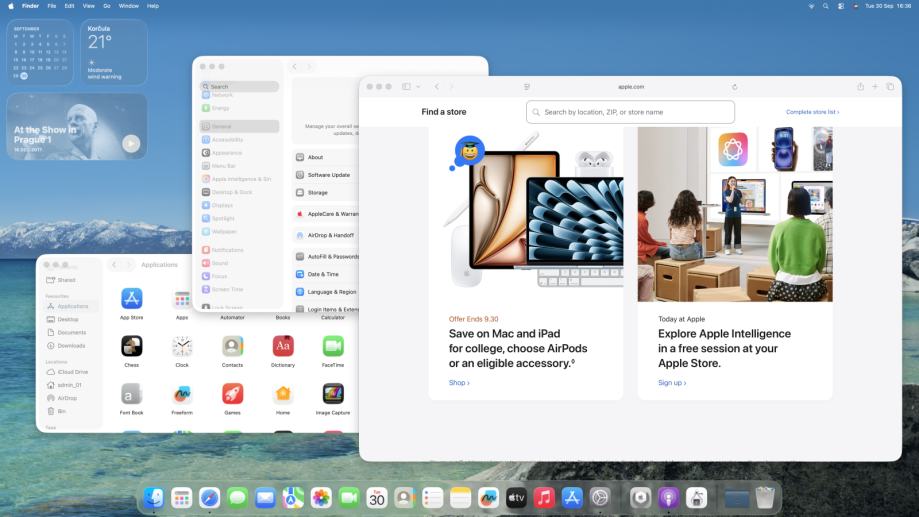The image size is (919, 517).
Task: Open Freeform app in Finder Applications window
Action: tap(182, 394)
